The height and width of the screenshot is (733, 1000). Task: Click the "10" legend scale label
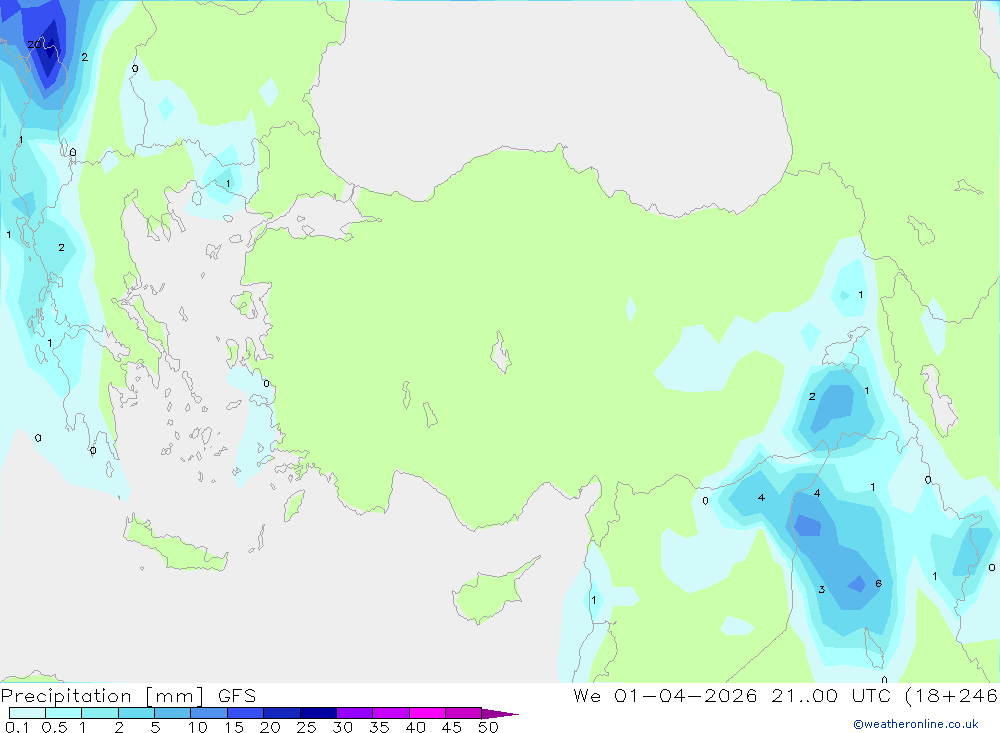coord(197,727)
